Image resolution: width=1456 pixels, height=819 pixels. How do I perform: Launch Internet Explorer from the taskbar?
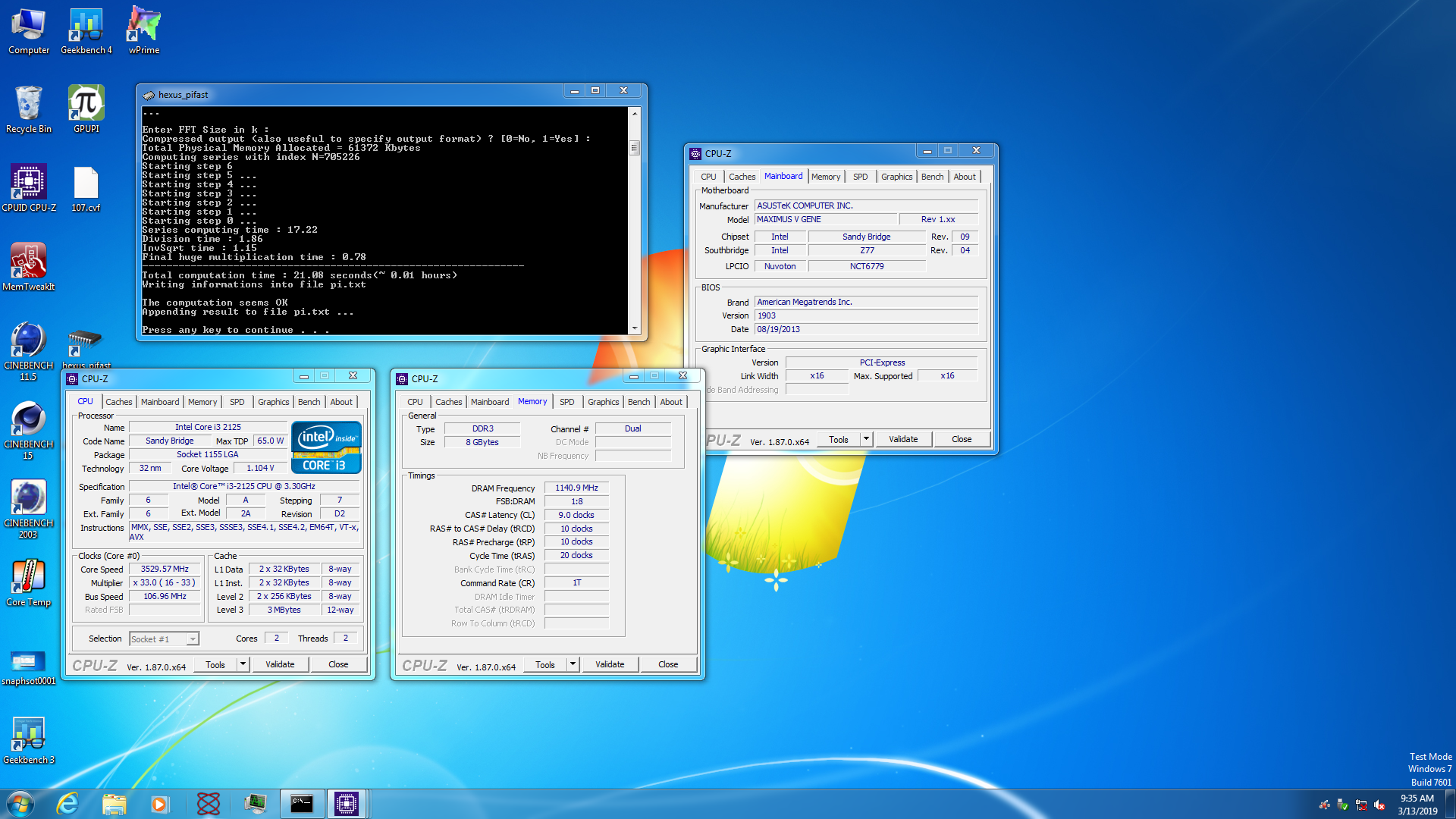click(x=68, y=804)
